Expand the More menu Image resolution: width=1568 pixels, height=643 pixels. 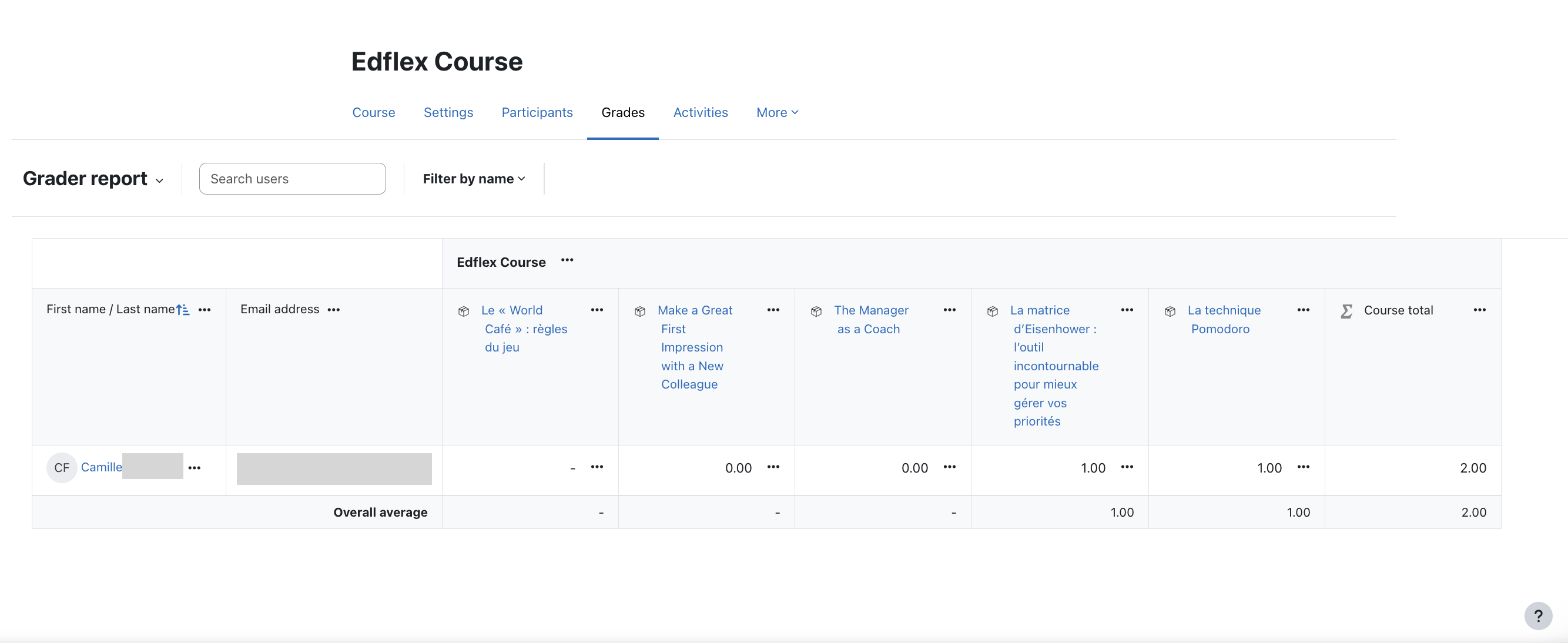[x=778, y=113]
